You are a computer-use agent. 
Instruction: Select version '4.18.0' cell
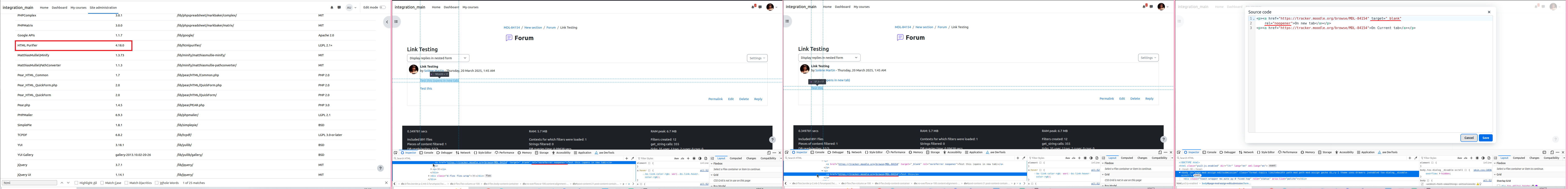[x=120, y=46]
